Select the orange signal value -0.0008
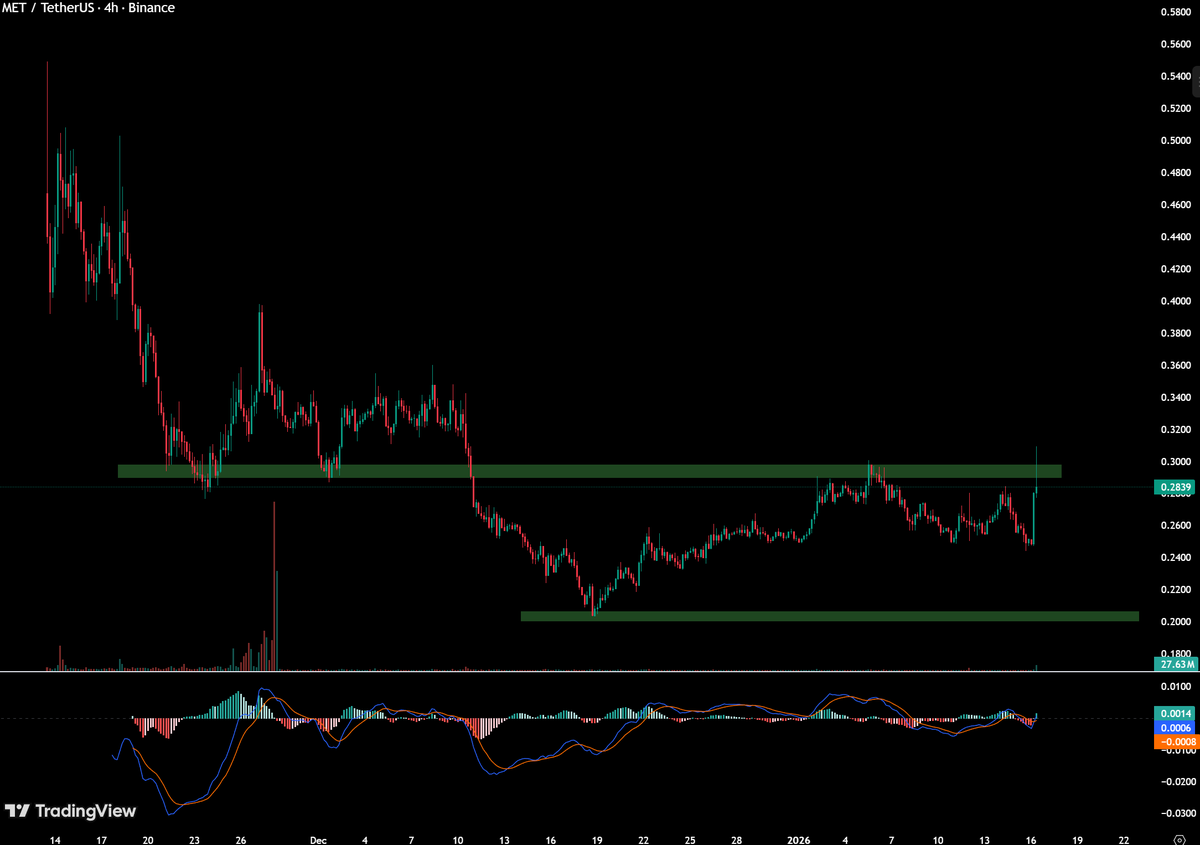This screenshot has width=1200, height=845. click(1175, 742)
